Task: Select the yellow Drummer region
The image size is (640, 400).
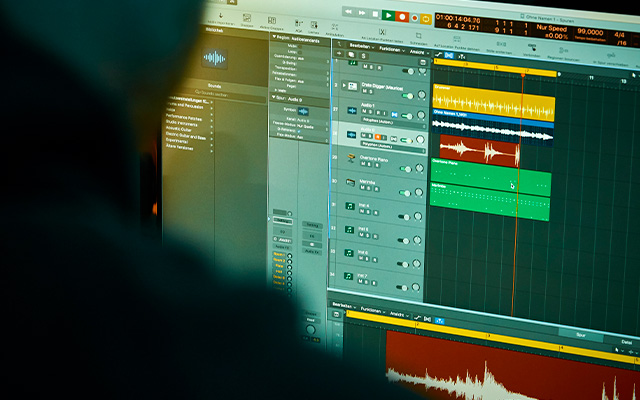Action: pyautogui.click(x=493, y=102)
